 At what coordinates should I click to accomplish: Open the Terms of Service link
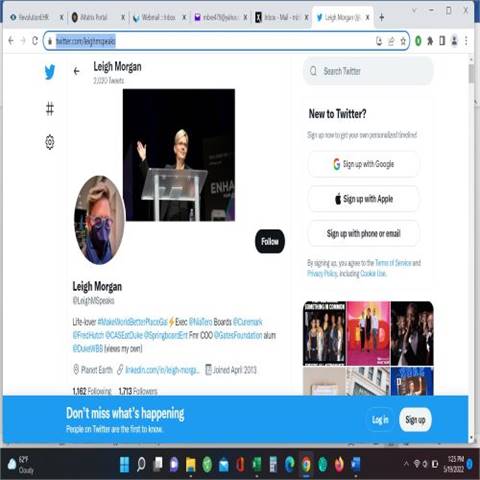[393, 263]
